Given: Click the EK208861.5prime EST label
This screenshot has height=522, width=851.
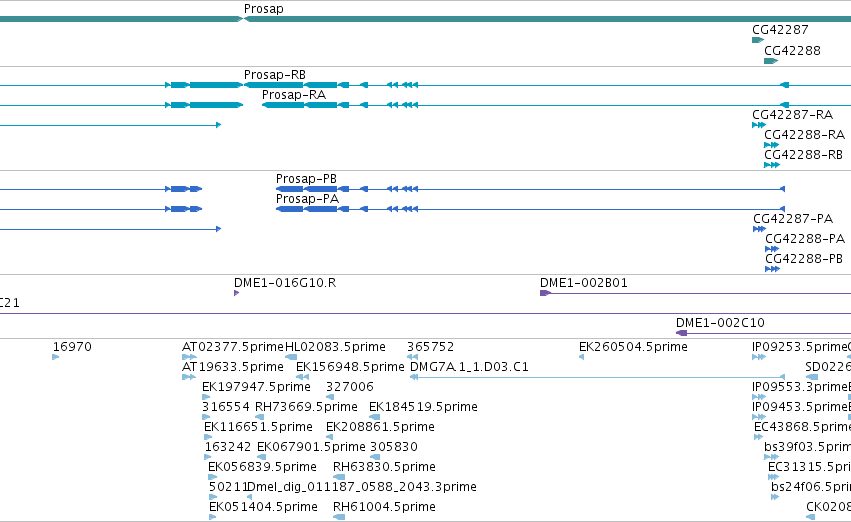Looking at the screenshot, I should pos(380,428).
